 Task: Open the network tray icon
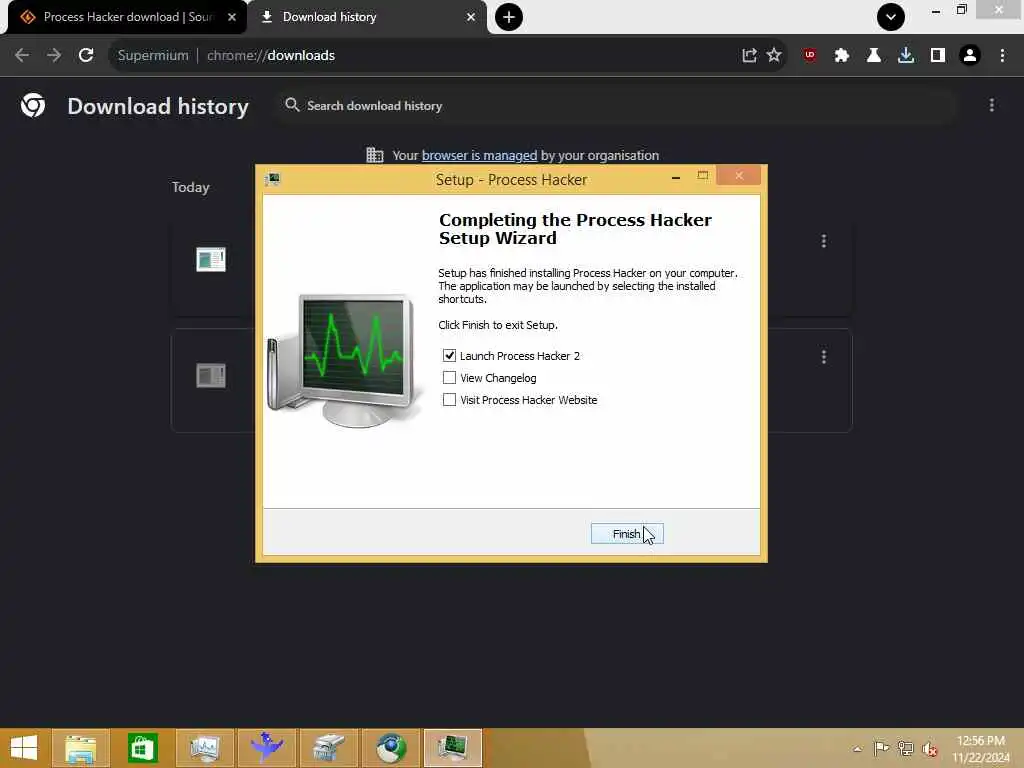coord(906,748)
